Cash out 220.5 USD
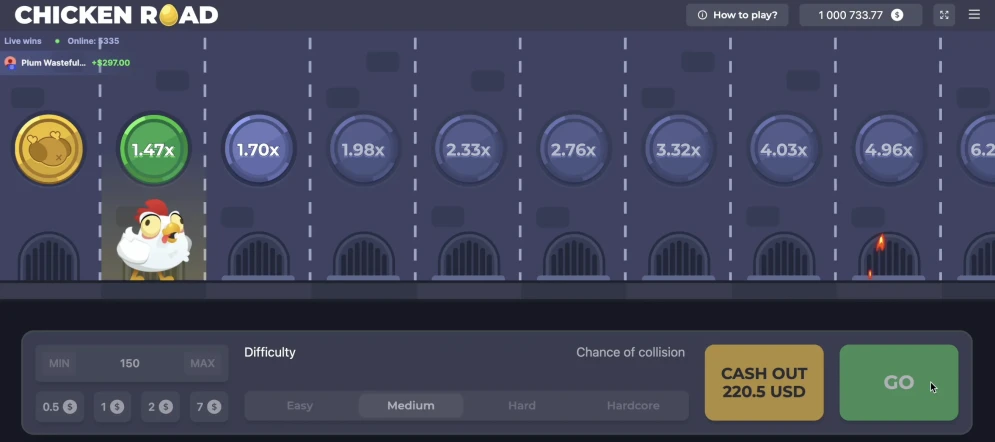The height and width of the screenshot is (442, 995). [764, 383]
